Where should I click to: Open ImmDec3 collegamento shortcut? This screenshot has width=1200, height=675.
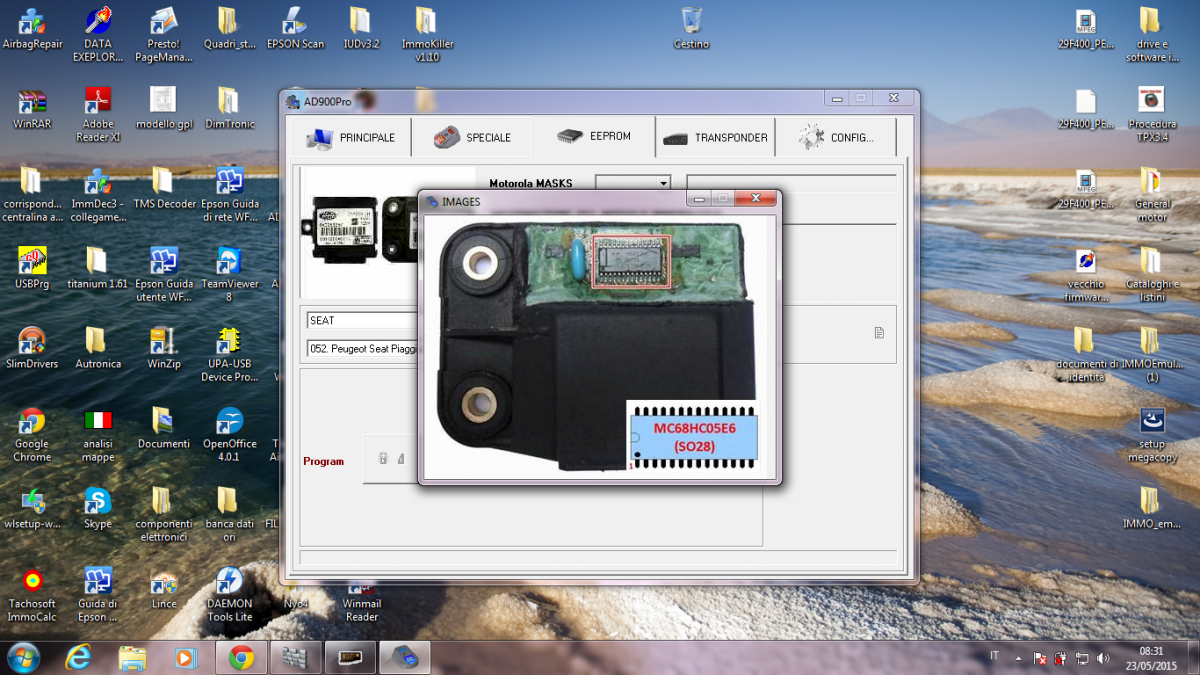click(98, 193)
